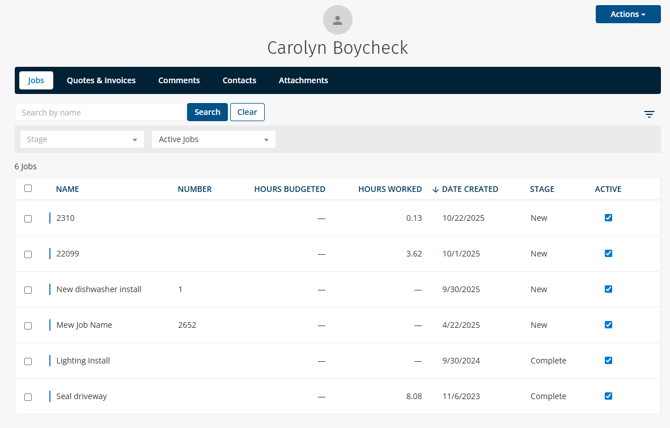
Task: Go to the Contacts tab
Action: pos(239,80)
